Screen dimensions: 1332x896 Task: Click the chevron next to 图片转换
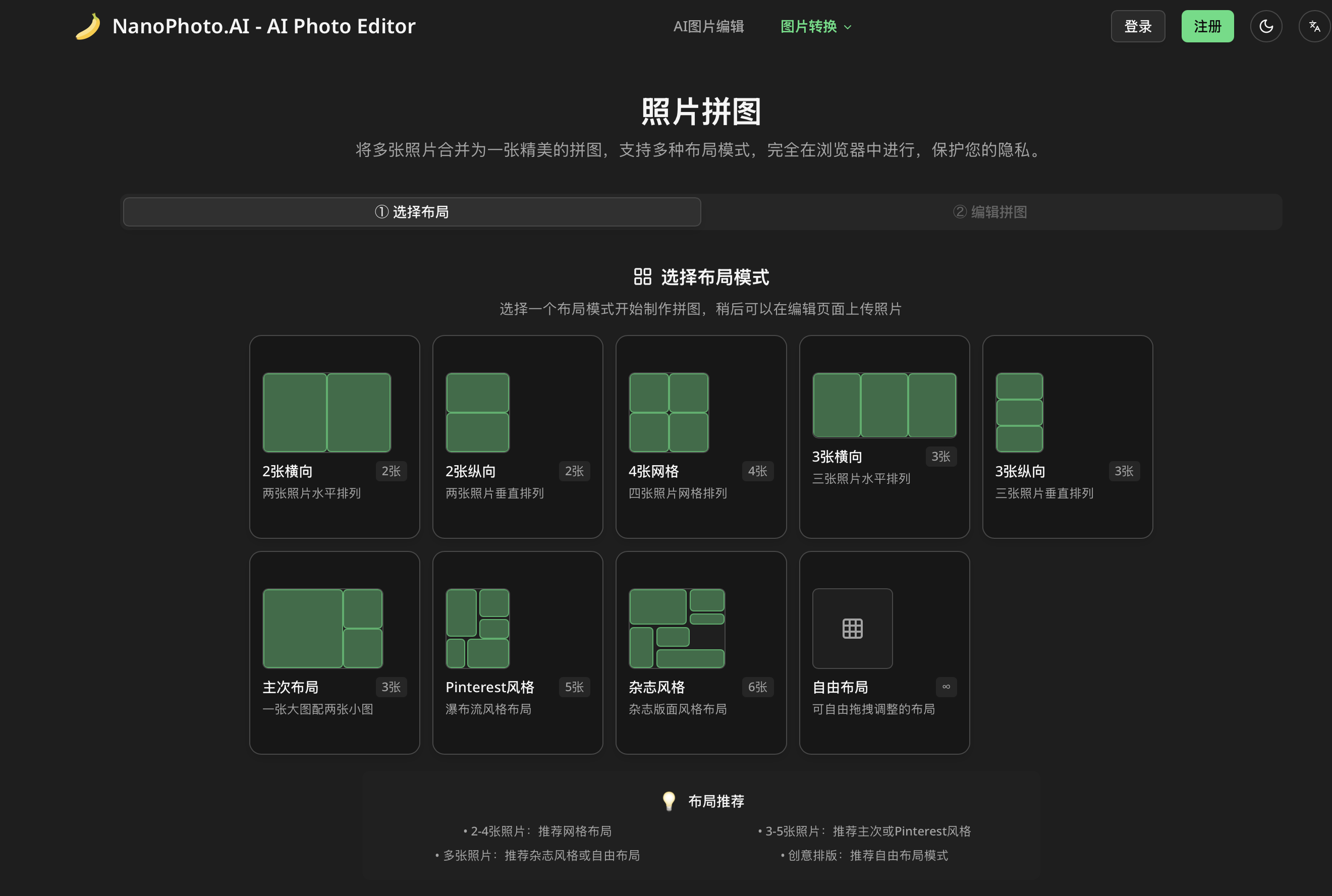(x=848, y=27)
